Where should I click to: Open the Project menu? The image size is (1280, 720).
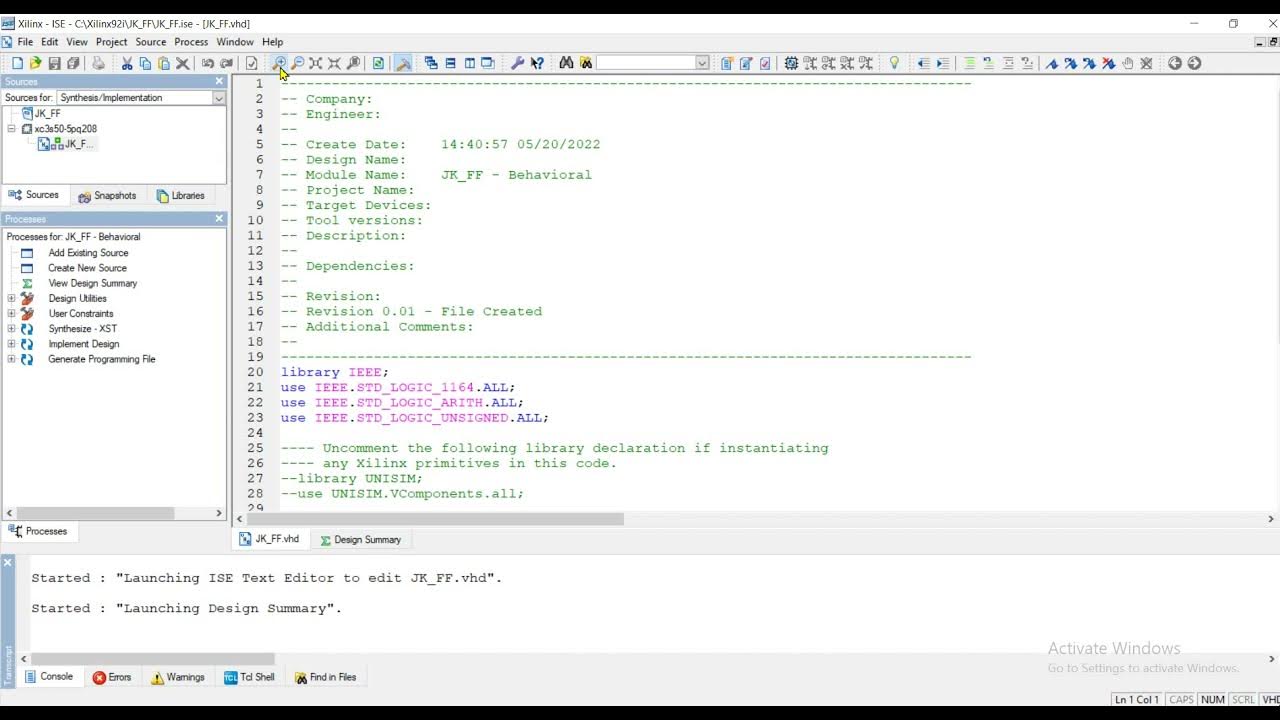click(x=111, y=42)
